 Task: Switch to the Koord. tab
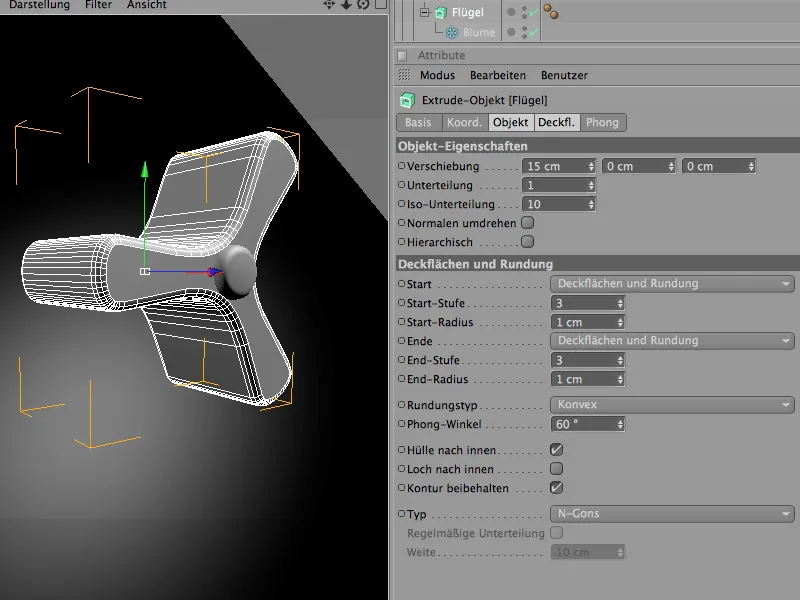coord(464,122)
